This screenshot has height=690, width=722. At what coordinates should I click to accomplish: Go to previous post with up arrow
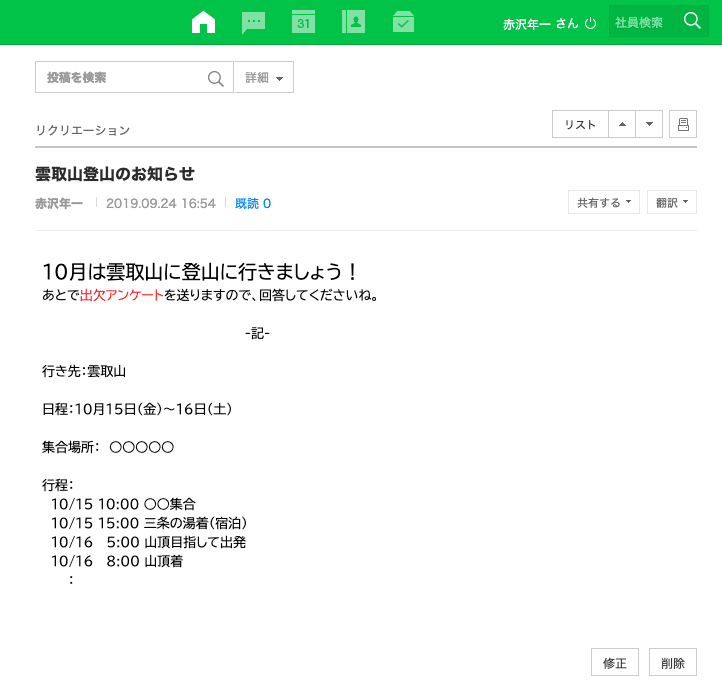click(x=622, y=124)
